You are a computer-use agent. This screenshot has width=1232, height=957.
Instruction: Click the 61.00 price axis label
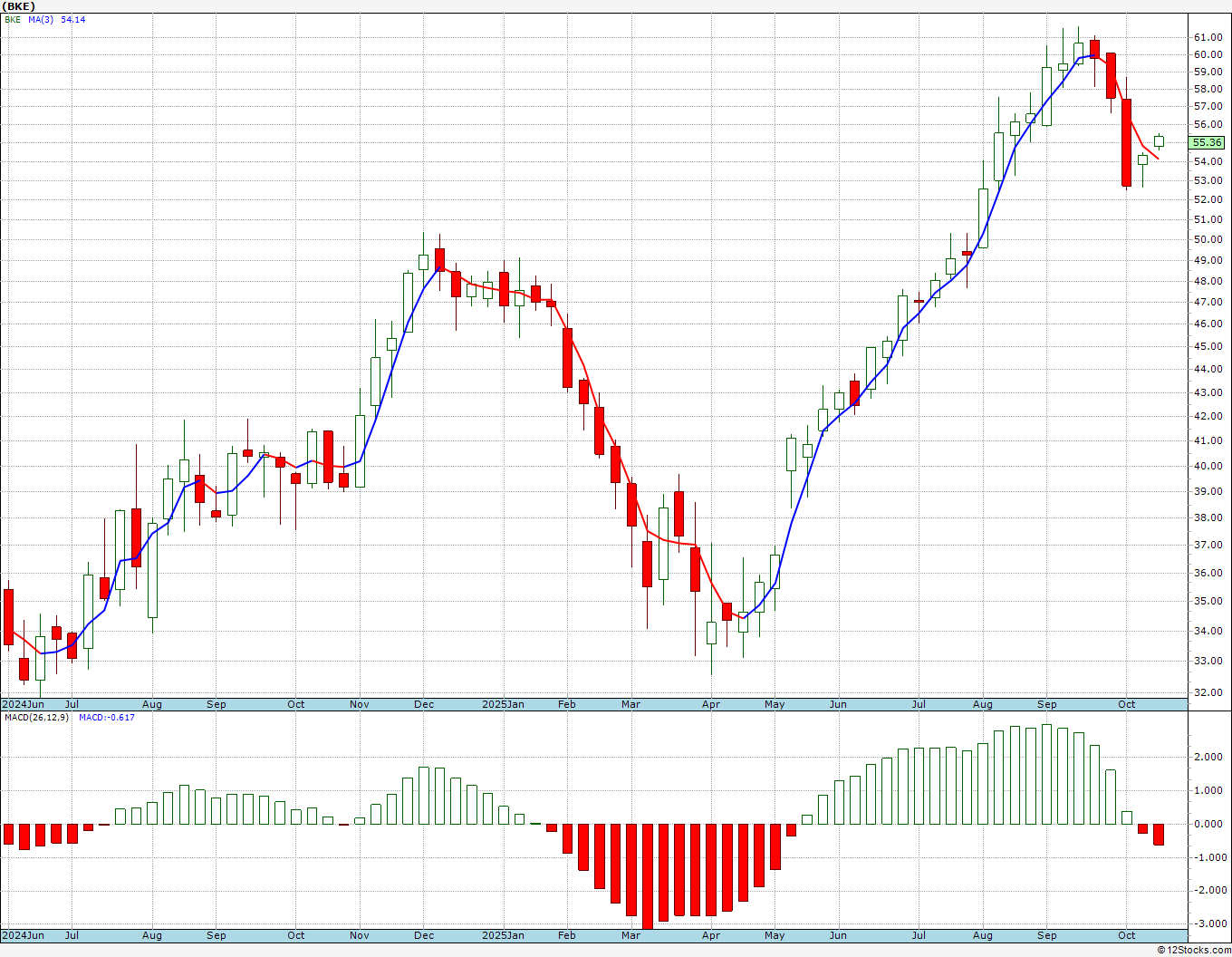click(1208, 37)
